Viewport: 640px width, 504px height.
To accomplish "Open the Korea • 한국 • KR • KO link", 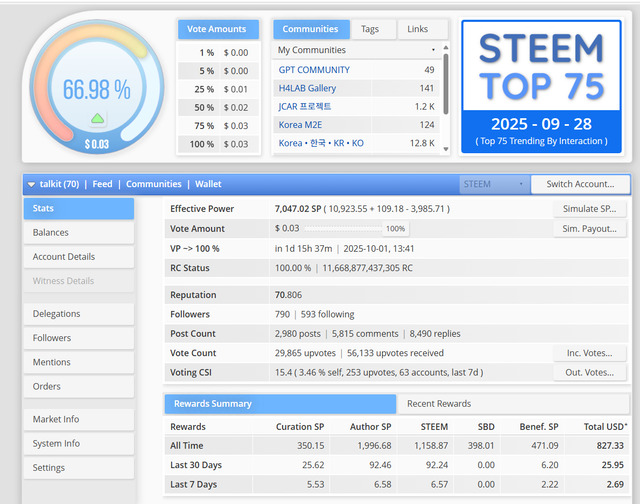I will point(321,143).
